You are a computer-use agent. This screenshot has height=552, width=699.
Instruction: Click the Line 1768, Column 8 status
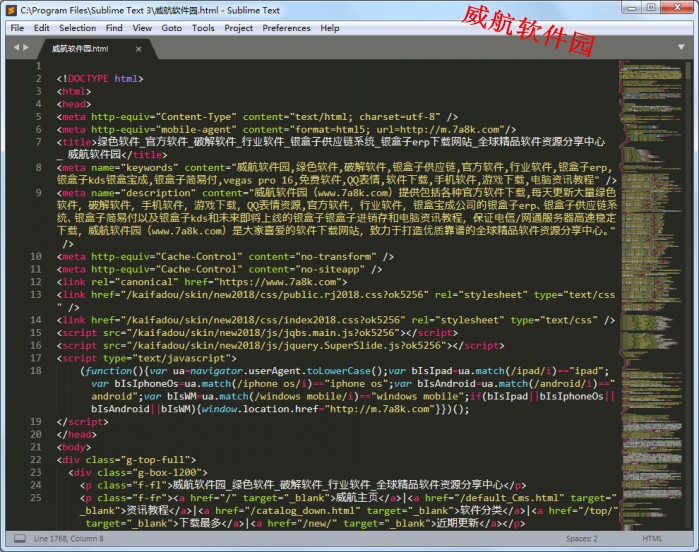(68, 539)
